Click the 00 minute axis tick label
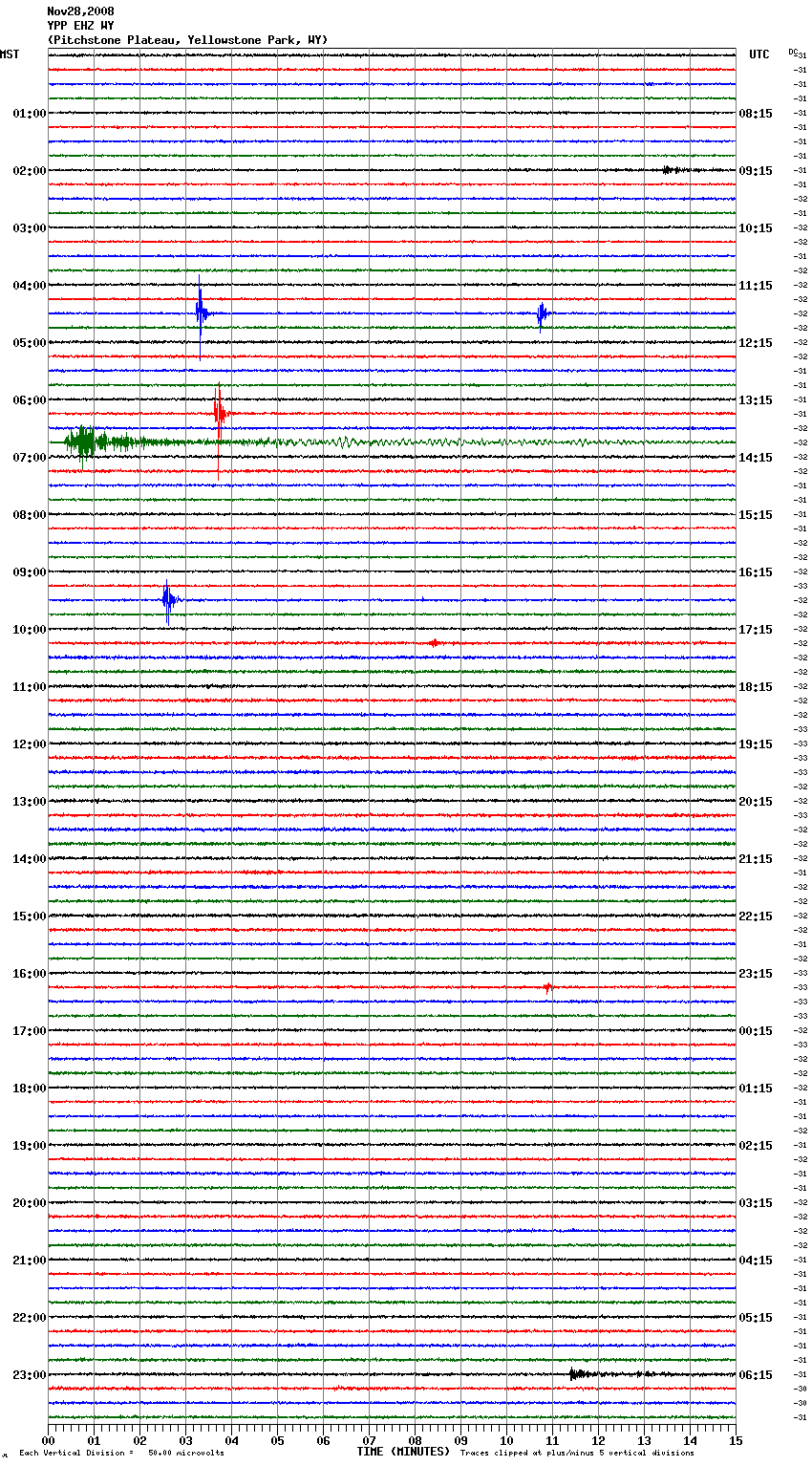This screenshot has width=812, height=1466. [x=49, y=1440]
